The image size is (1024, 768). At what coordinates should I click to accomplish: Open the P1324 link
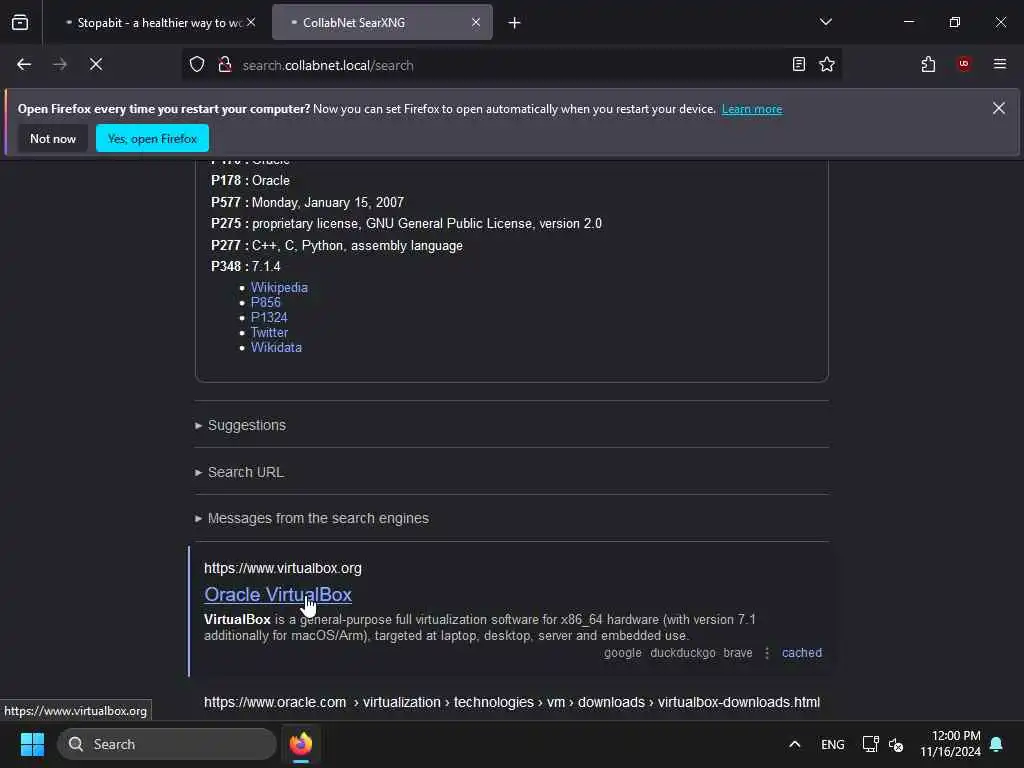coord(269,317)
